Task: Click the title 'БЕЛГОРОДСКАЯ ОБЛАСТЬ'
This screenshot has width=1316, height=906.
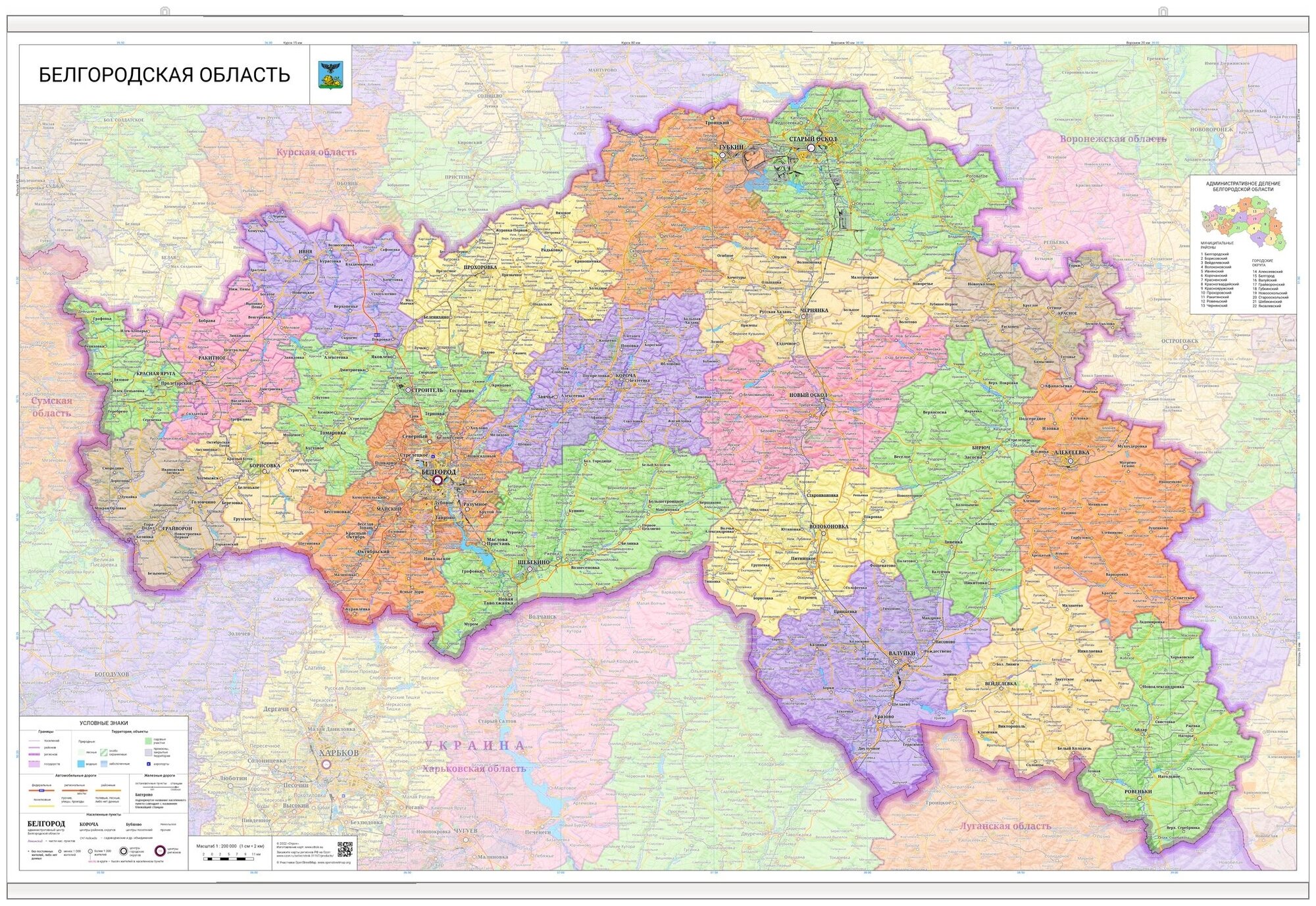Action: pos(164,75)
